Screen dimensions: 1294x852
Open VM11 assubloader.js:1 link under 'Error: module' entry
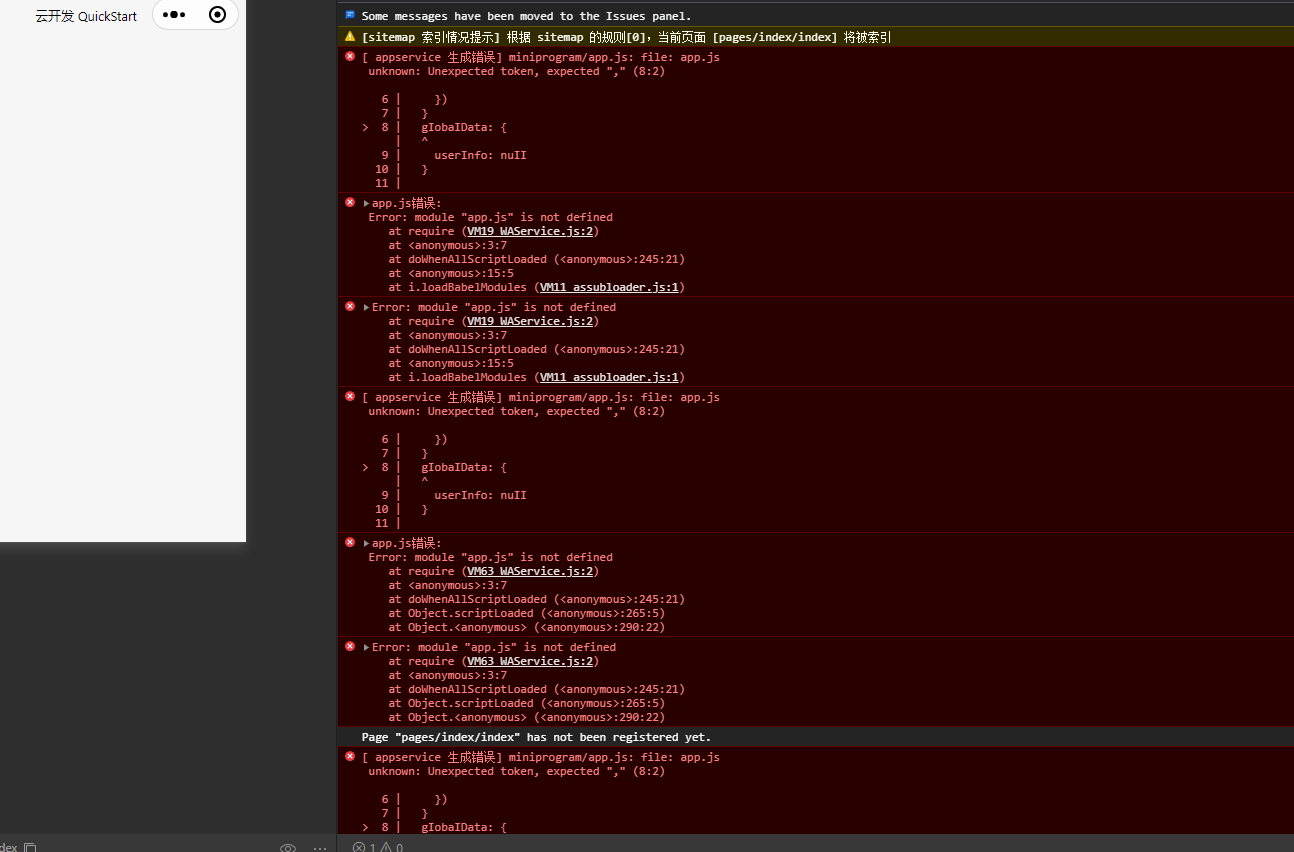pyautogui.click(x=610, y=377)
